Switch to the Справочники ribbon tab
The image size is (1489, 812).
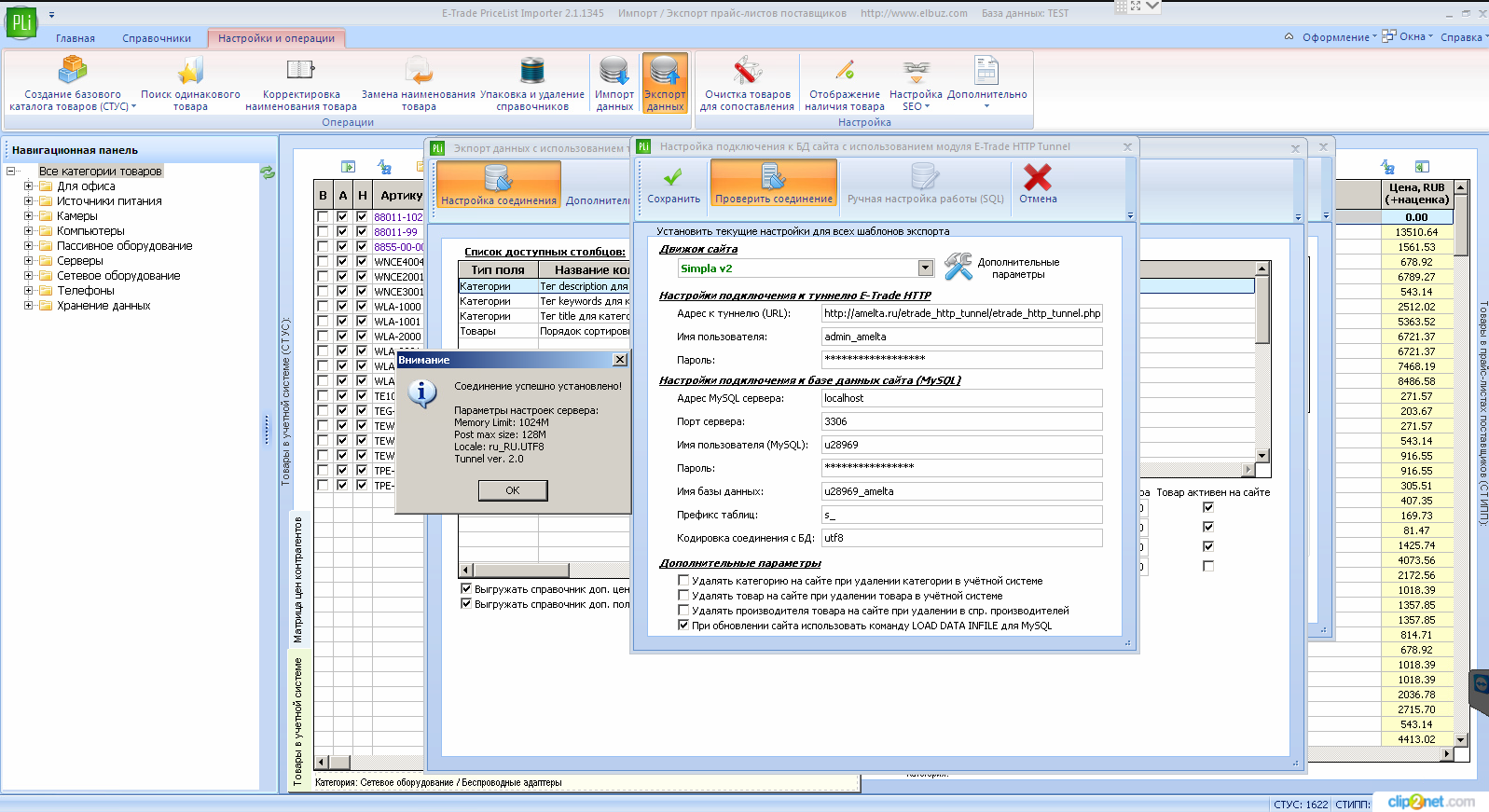pos(157,38)
